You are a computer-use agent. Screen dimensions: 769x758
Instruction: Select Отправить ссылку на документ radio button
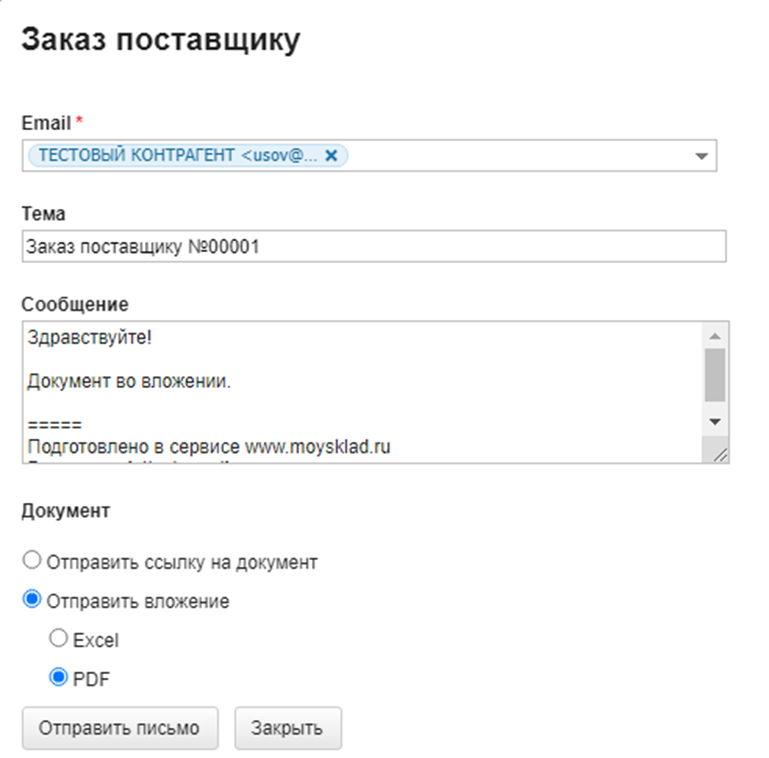[x=32, y=560]
